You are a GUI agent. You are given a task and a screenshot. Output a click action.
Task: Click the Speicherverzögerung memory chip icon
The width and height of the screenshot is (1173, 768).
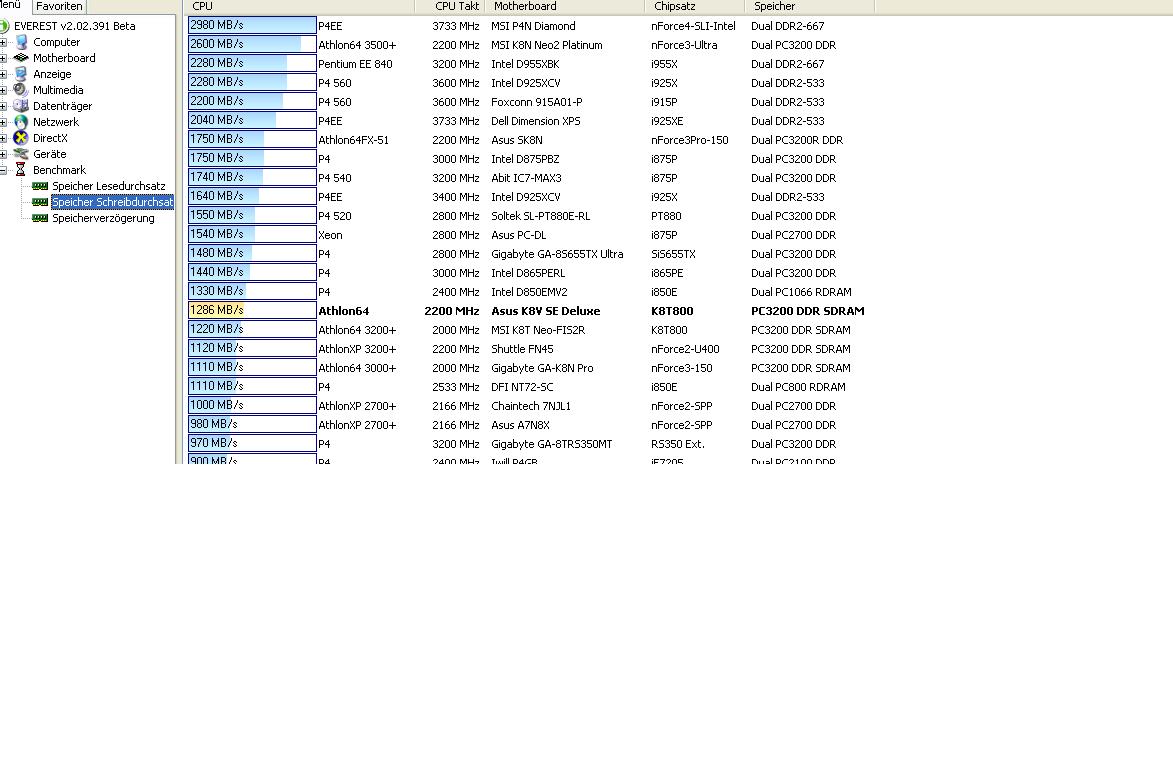pos(40,218)
